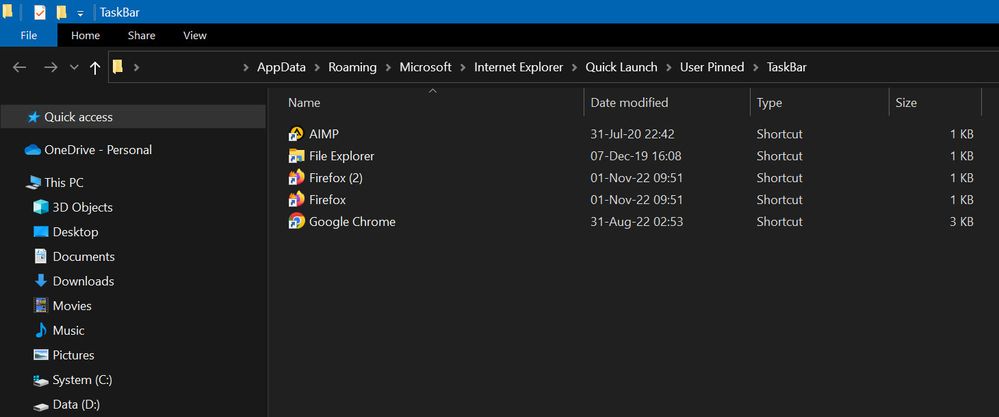
Task: Jump to Roaming folder in breadcrumb
Action: click(353, 67)
